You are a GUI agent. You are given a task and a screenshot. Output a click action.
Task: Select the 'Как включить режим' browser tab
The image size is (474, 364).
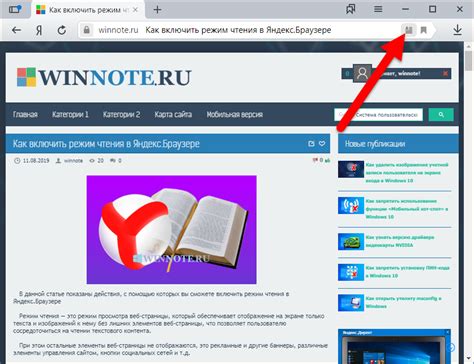pos(87,10)
